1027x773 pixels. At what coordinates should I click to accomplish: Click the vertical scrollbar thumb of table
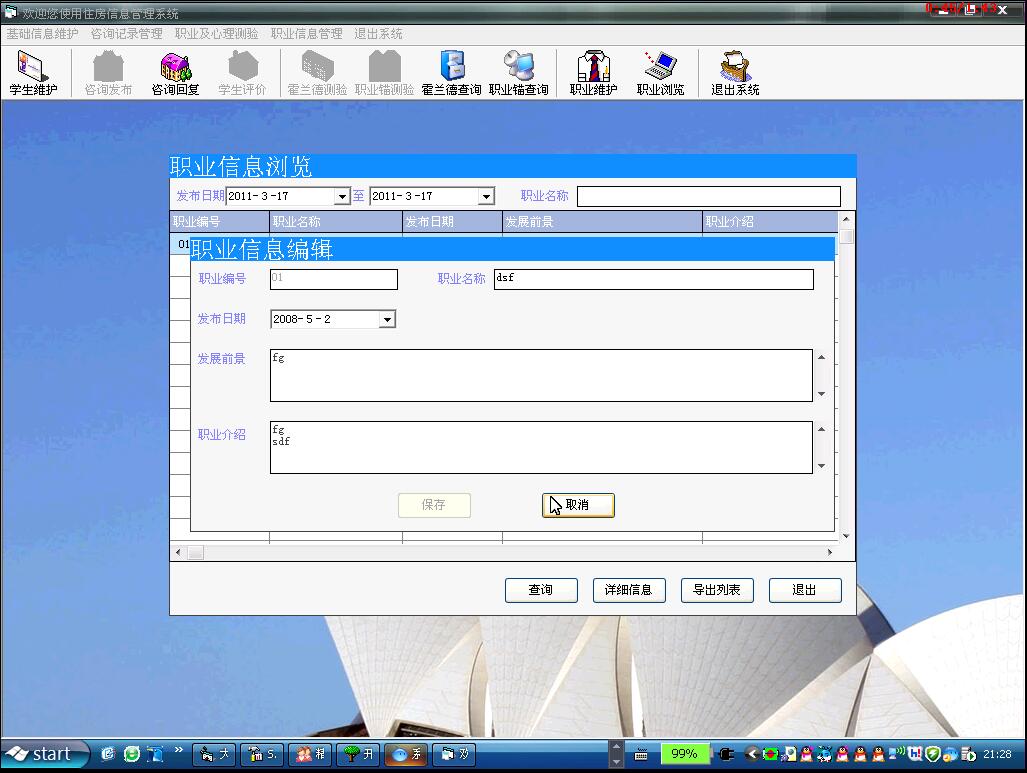click(846, 235)
